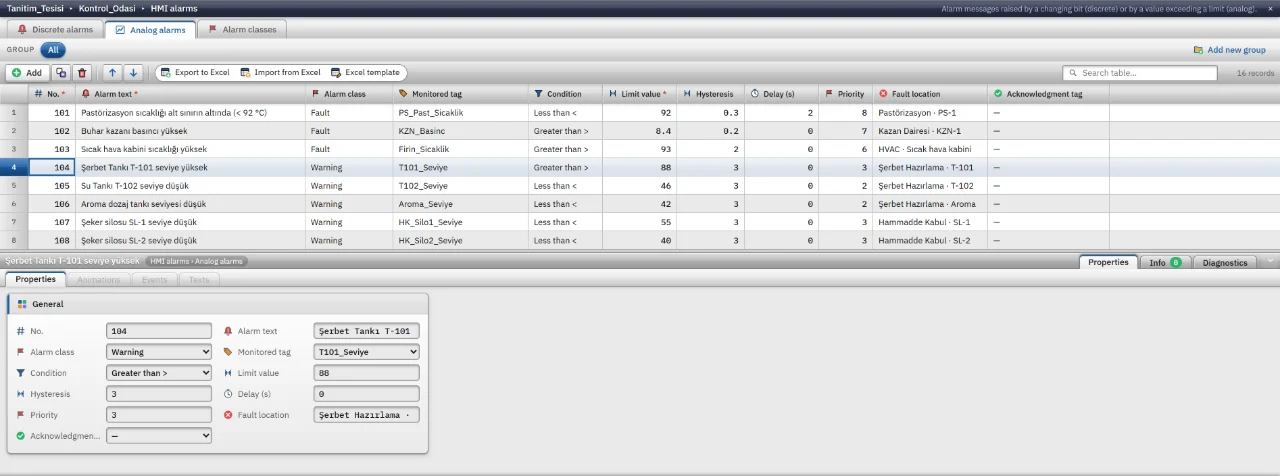The image size is (1280, 476).
Task: Click limit value 8.4 cell
Action: (x=639, y=131)
